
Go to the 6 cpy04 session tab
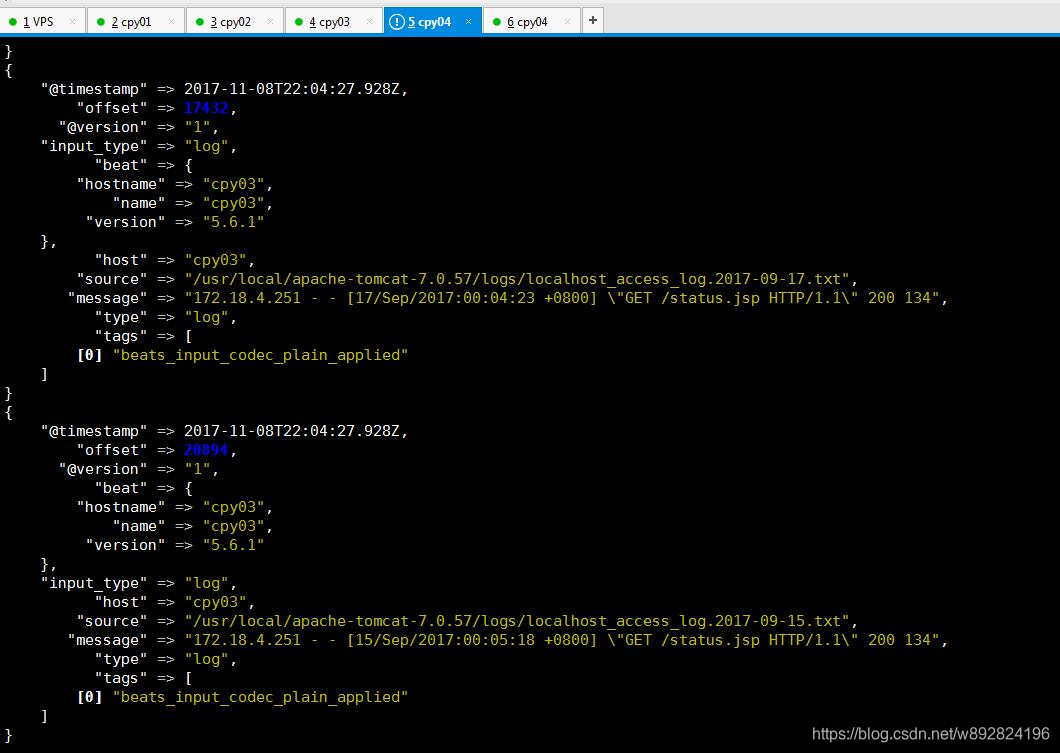pyautogui.click(x=531, y=22)
